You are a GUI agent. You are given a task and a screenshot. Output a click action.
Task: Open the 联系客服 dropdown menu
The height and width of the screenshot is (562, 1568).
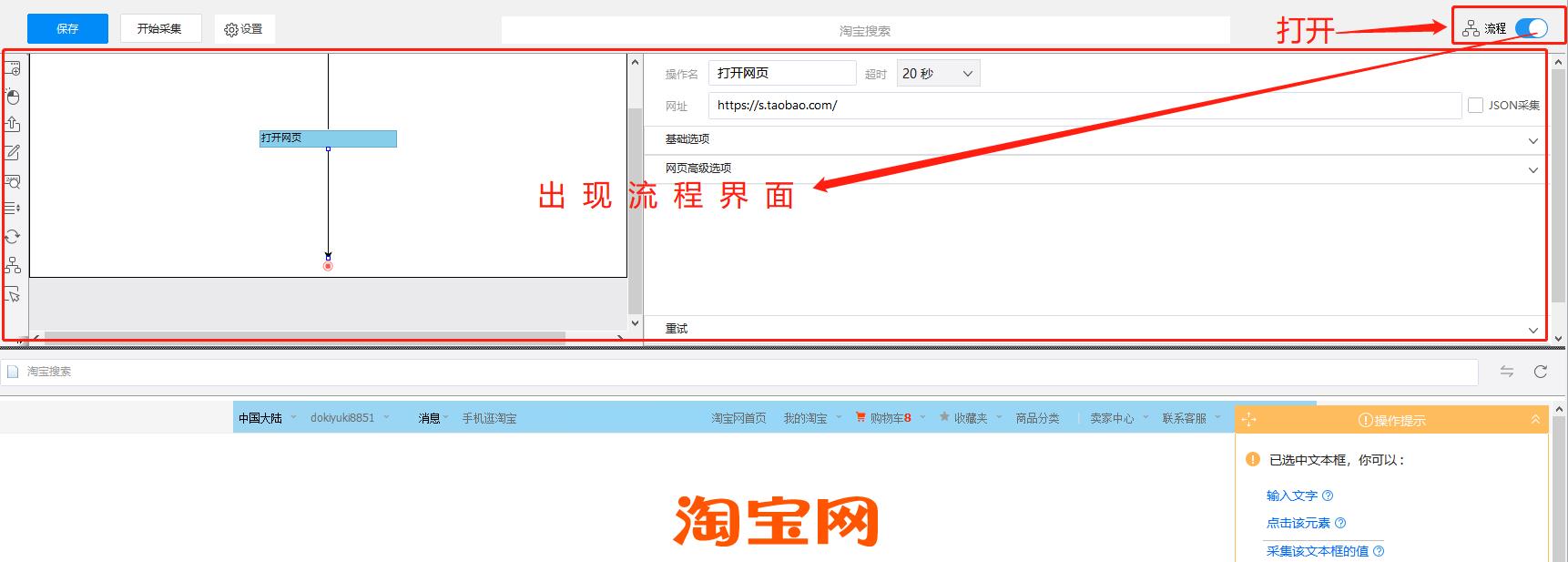coord(1191,418)
